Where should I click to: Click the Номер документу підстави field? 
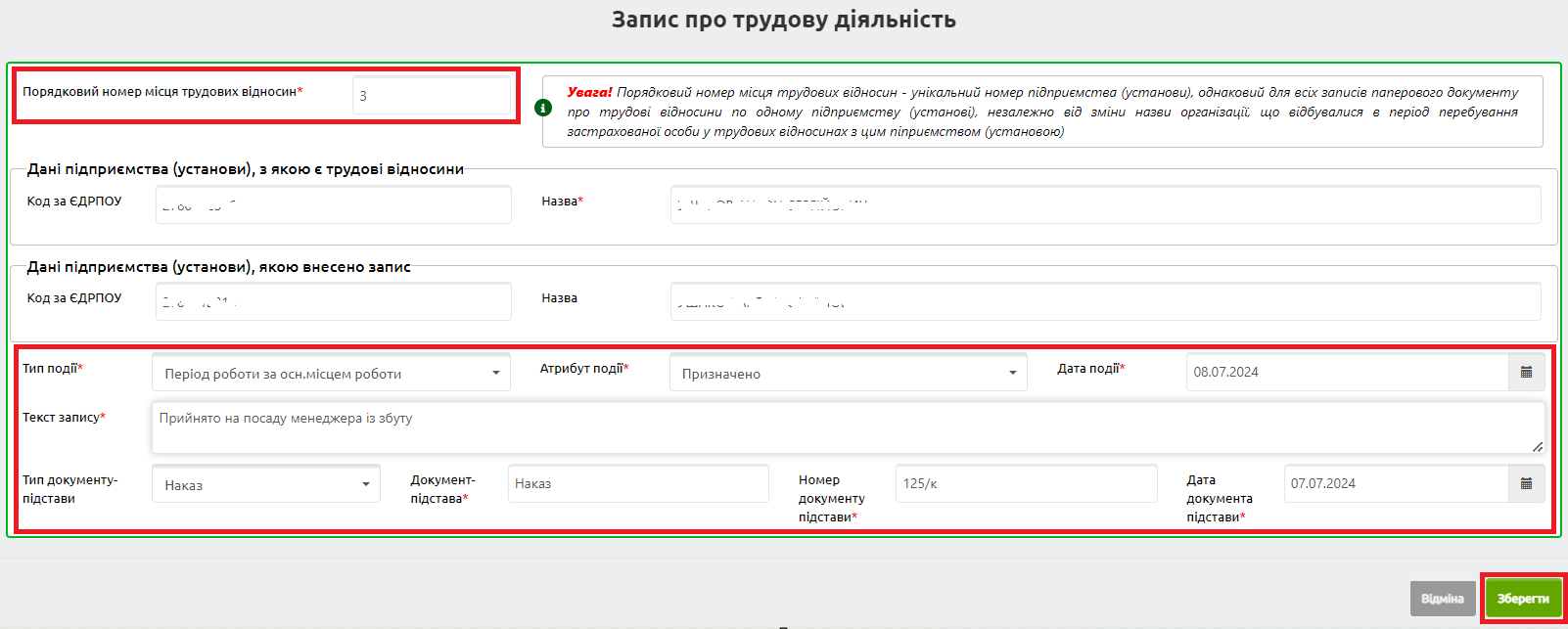(x=1025, y=484)
